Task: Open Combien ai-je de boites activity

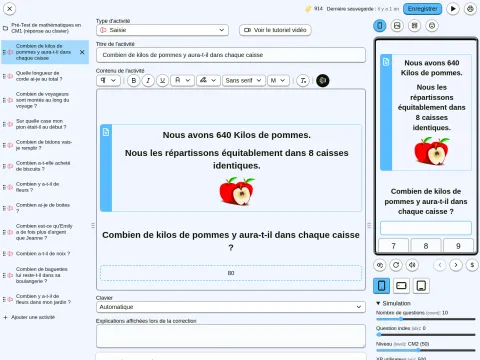Action: (43, 208)
